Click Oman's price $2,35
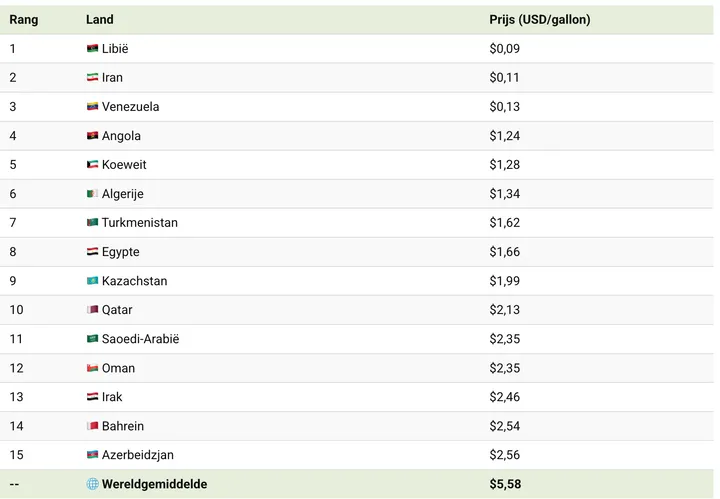Screen dimensions: 720x499 tap(504, 368)
